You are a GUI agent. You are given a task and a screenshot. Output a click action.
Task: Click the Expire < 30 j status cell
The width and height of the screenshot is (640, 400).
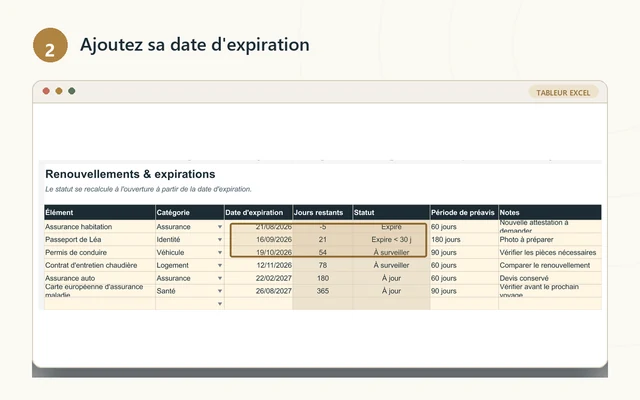pyautogui.click(x=391, y=240)
